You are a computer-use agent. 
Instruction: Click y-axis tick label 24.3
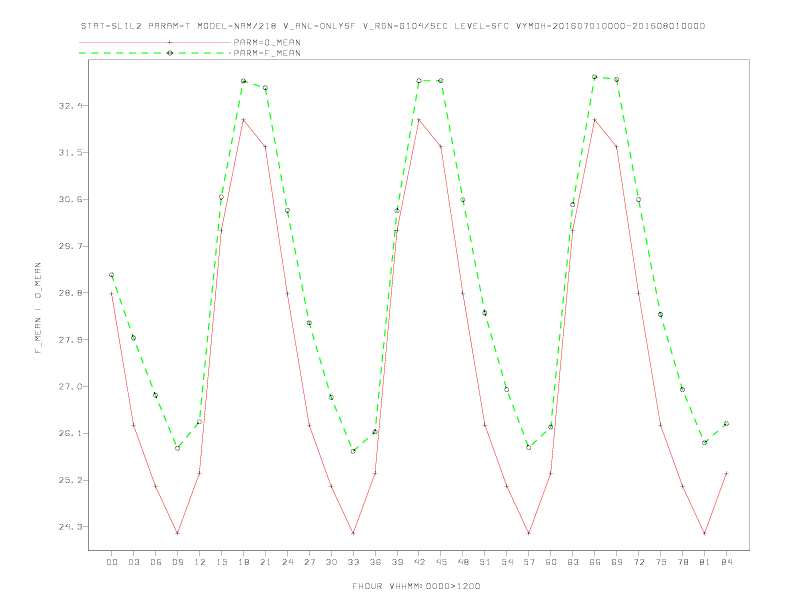pos(69,527)
